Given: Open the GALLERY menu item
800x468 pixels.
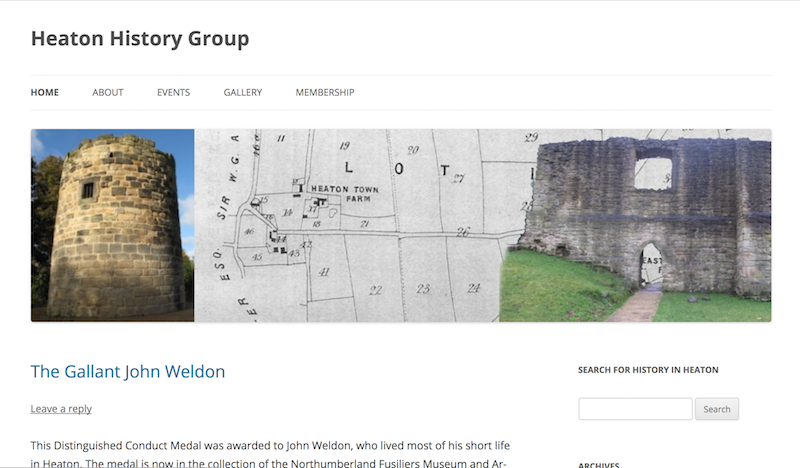Looking at the screenshot, I should 243,92.
